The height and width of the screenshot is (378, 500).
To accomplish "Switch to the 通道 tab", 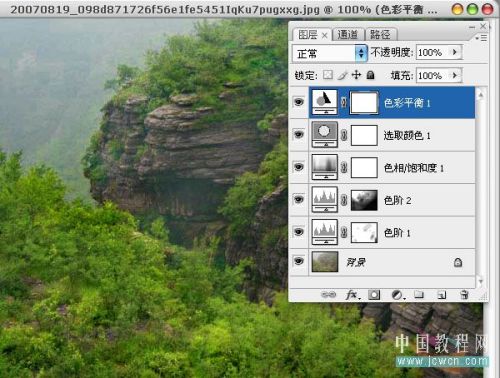I will [347, 34].
